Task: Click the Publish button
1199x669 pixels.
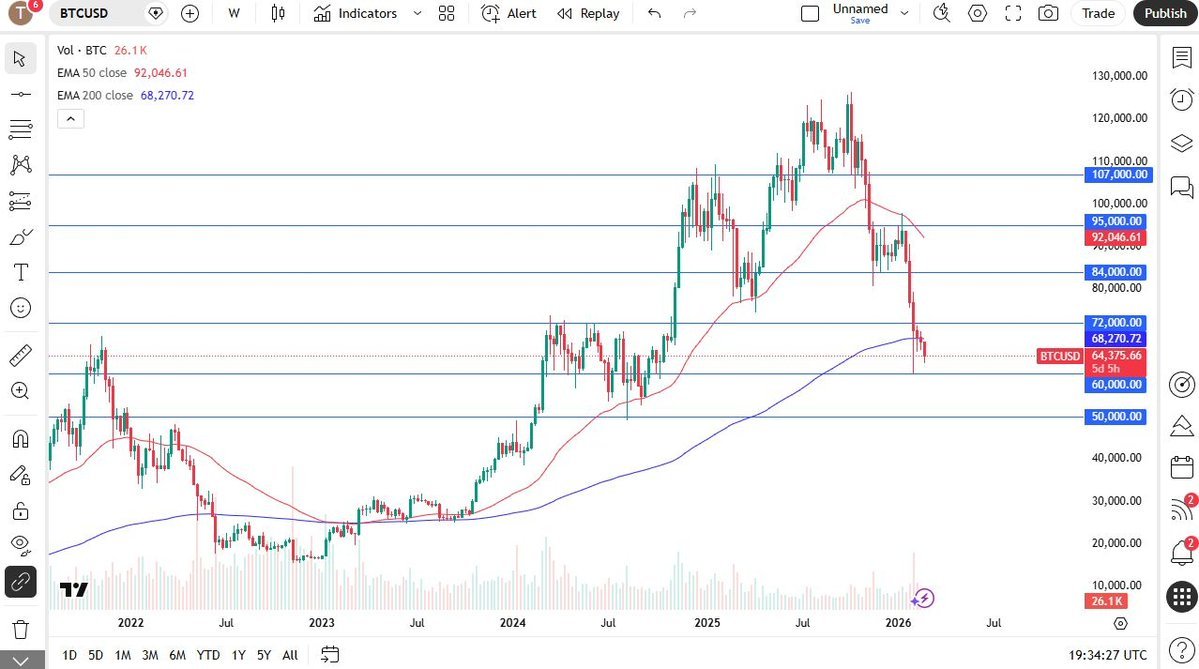Action: pos(1164,13)
